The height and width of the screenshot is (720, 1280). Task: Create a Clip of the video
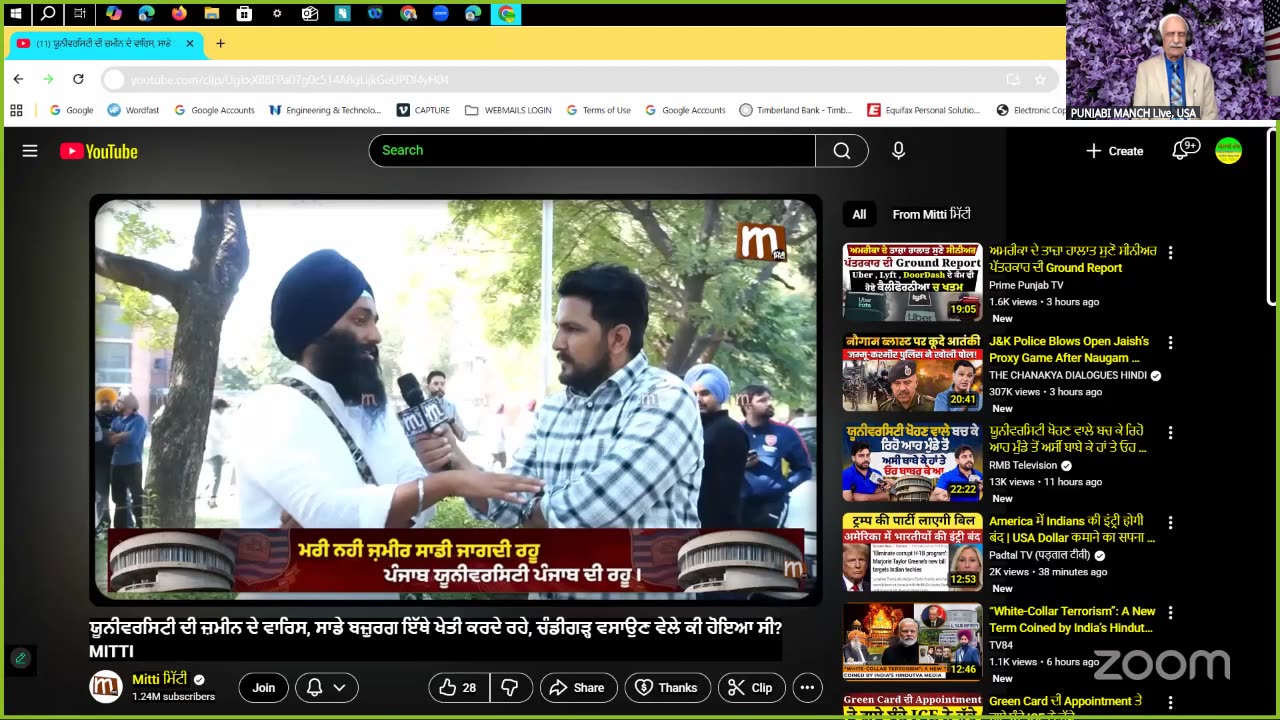(x=751, y=687)
